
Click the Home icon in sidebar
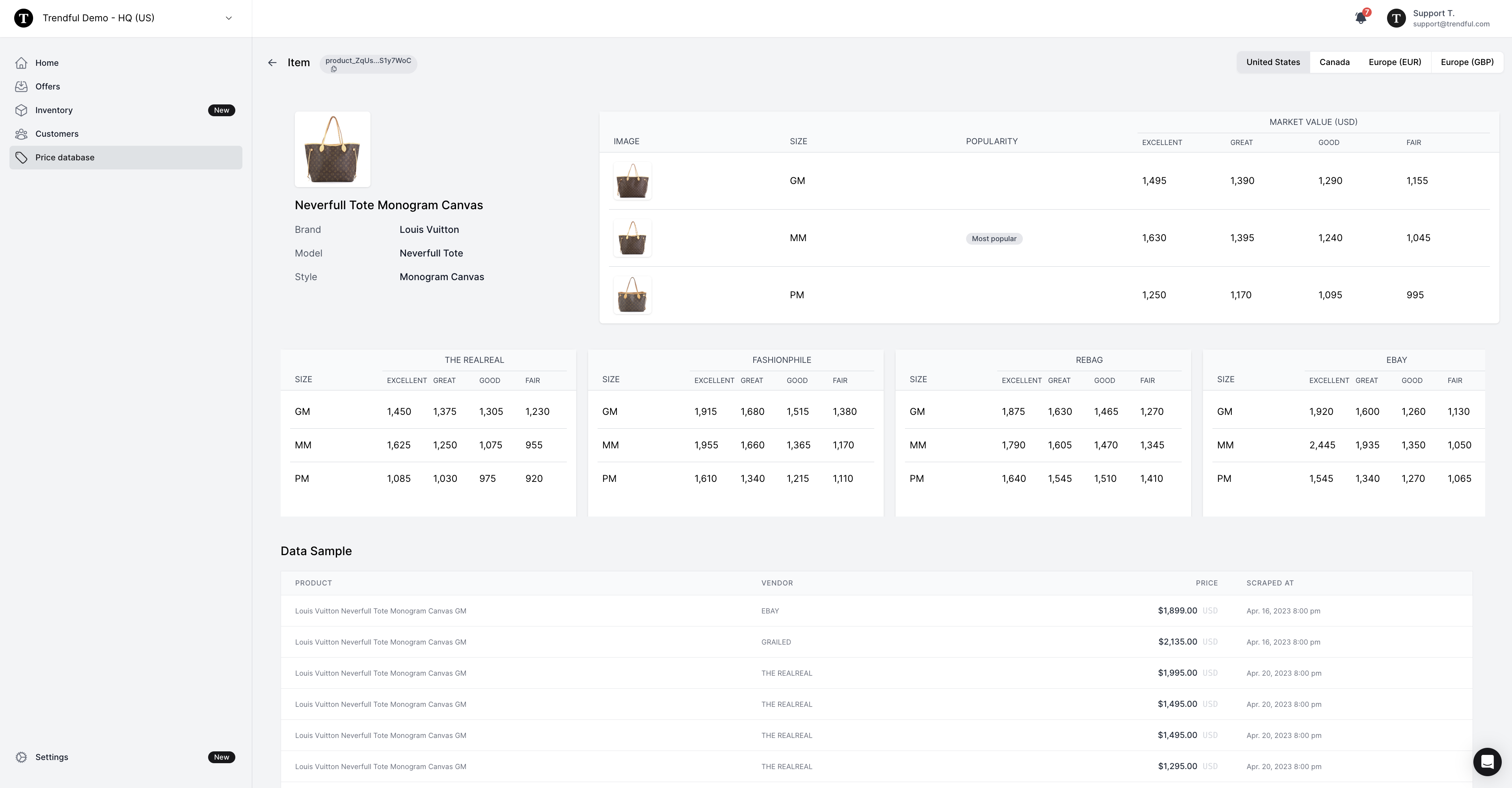point(22,63)
